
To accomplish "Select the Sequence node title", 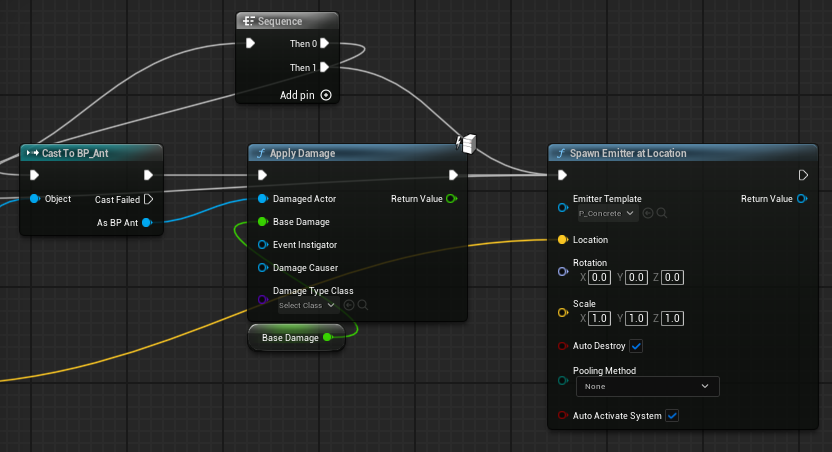I will pyautogui.click(x=280, y=21).
